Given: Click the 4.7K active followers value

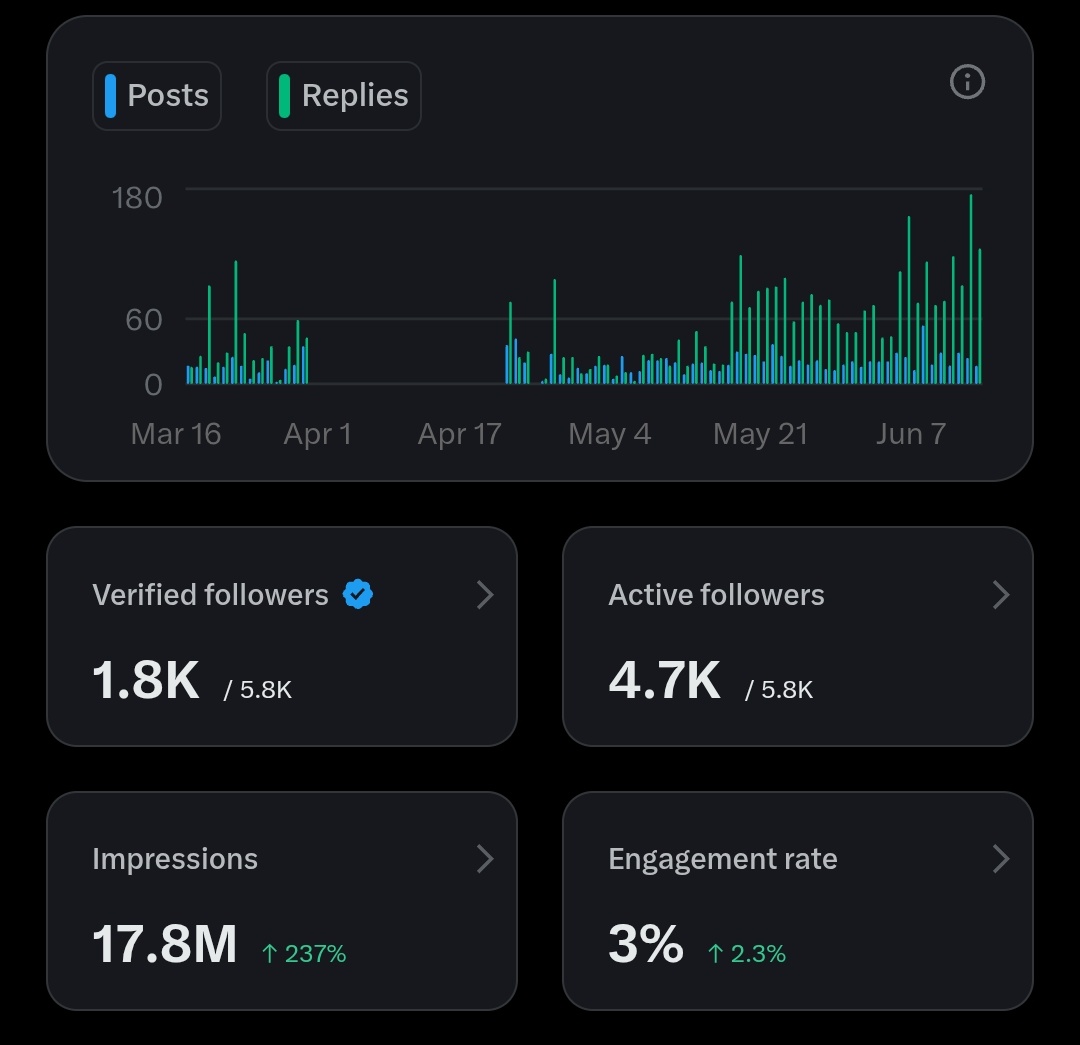Looking at the screenshot, I should [x=665, y=680].
